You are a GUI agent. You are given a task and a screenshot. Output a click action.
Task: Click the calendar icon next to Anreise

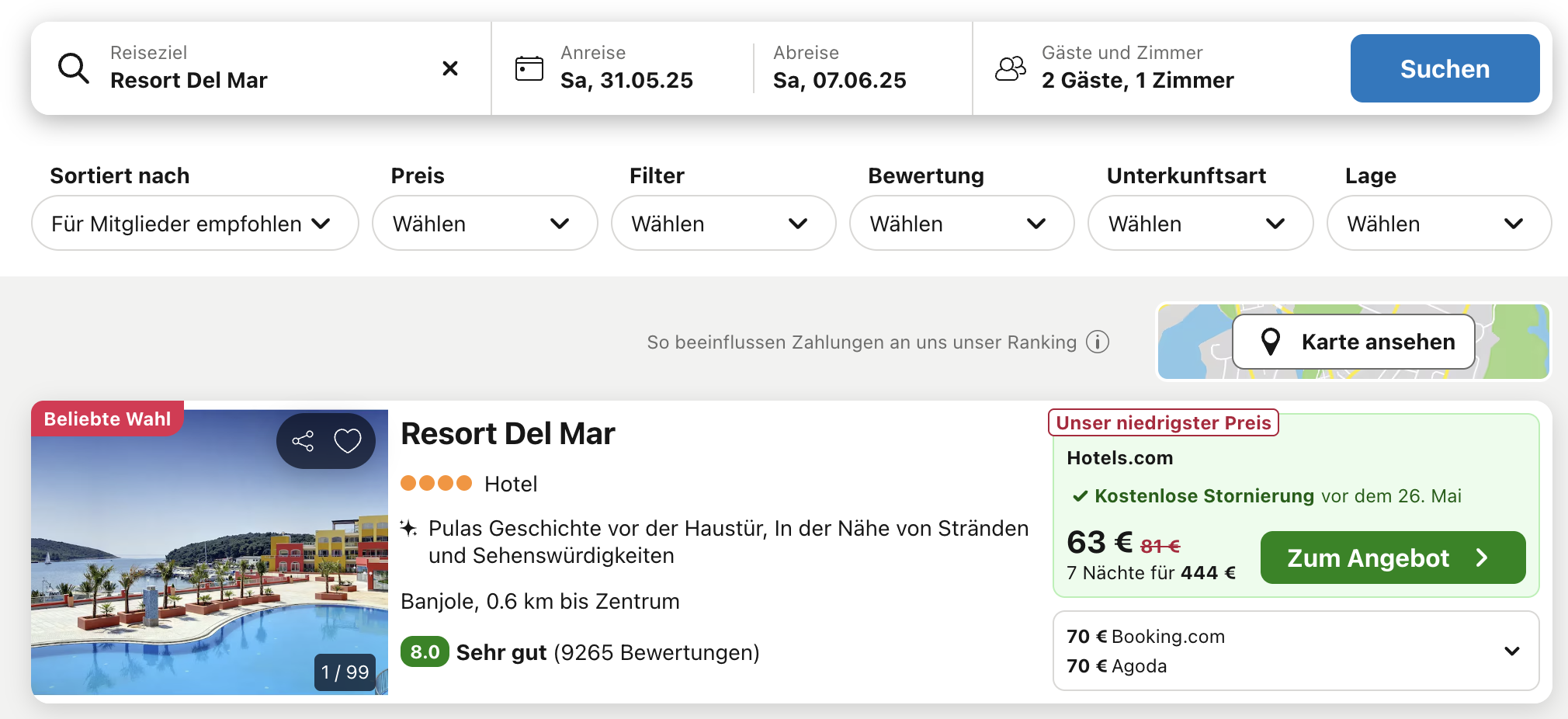coord(529,68)
